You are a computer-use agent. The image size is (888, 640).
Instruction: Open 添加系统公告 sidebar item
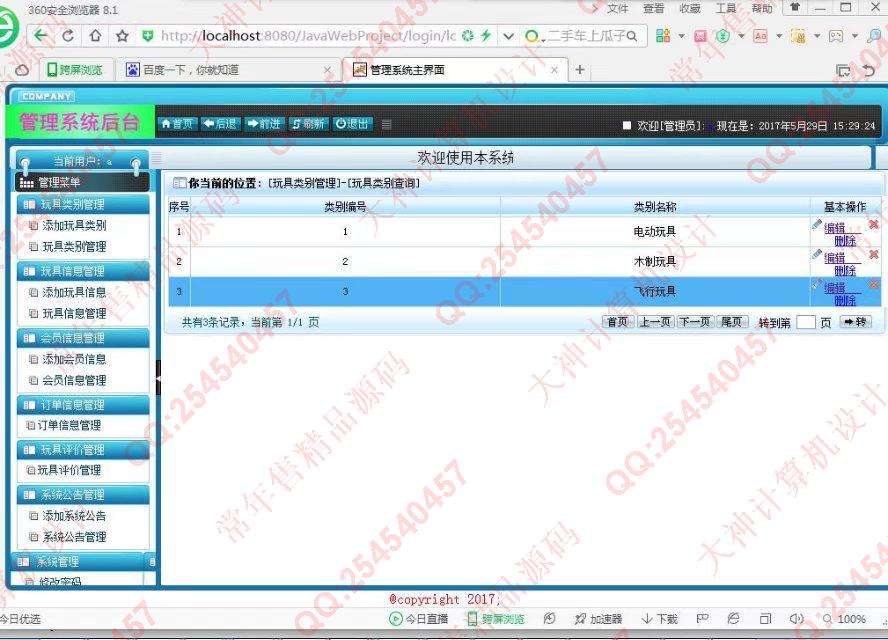74,516
